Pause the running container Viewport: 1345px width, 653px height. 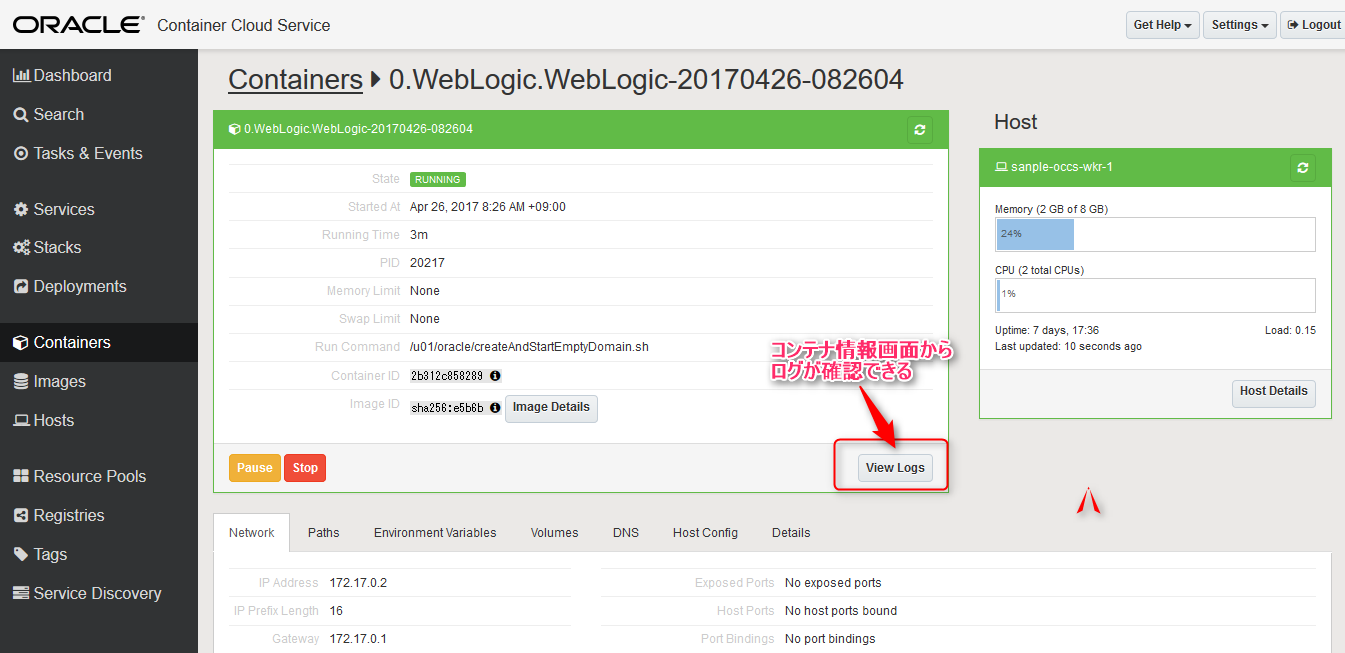click(255, 468)
